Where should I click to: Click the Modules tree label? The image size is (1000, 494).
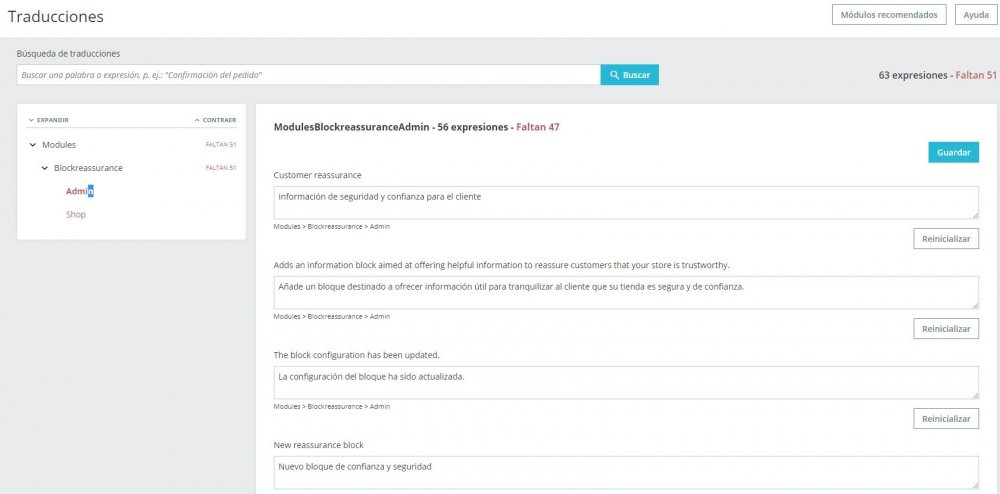(x=59, y=145)
